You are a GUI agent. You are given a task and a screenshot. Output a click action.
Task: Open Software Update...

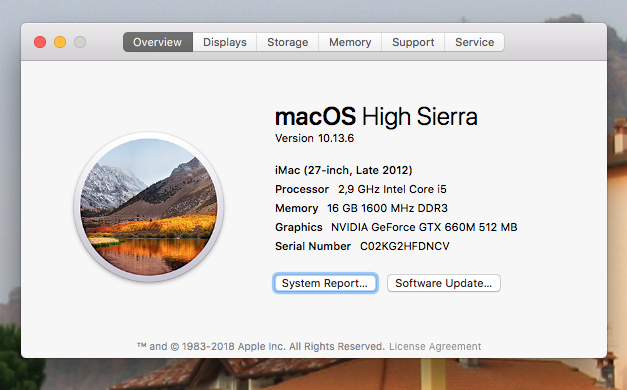point(443,283)
